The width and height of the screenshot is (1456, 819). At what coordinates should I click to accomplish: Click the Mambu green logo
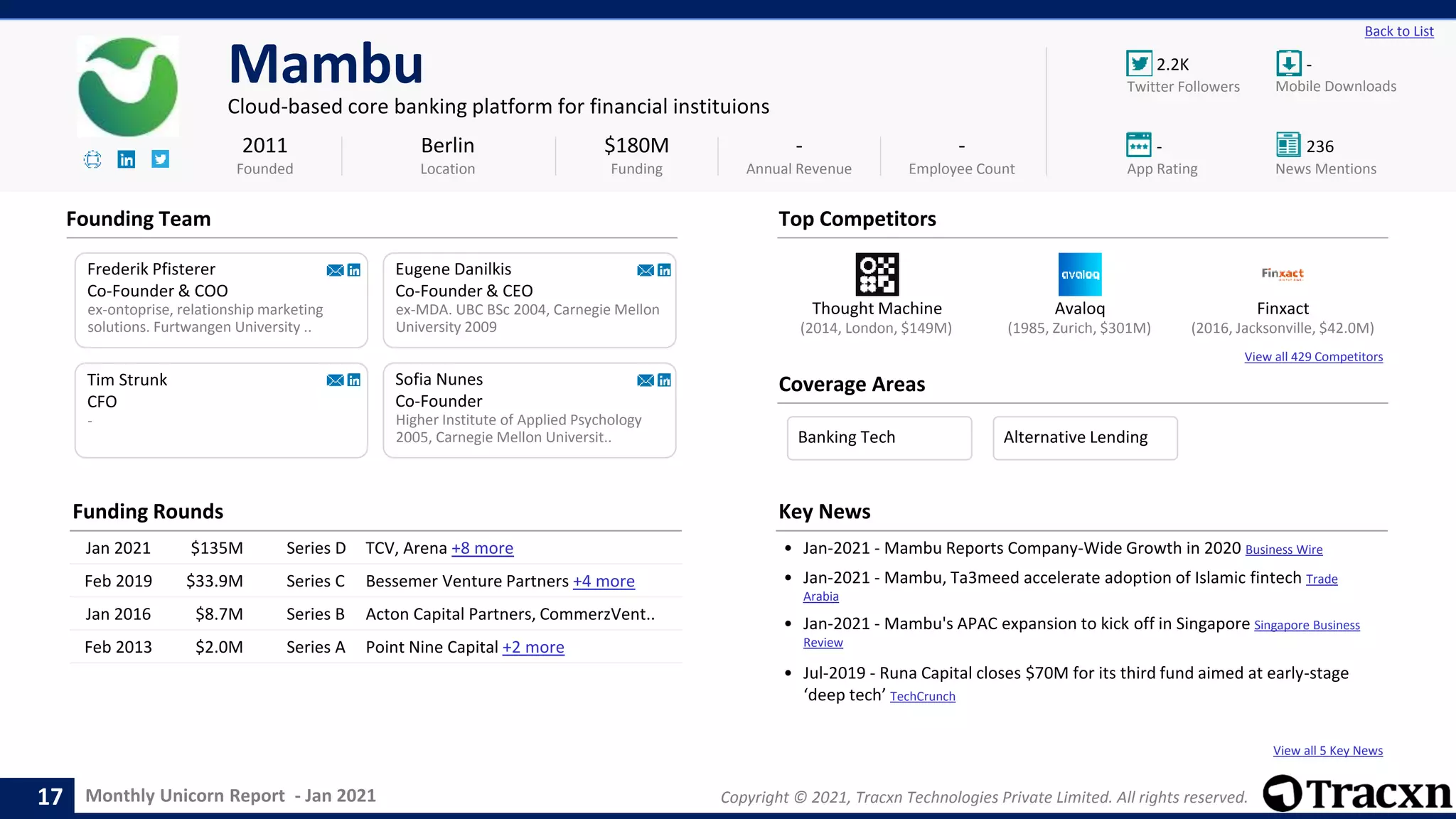(128, 87)
